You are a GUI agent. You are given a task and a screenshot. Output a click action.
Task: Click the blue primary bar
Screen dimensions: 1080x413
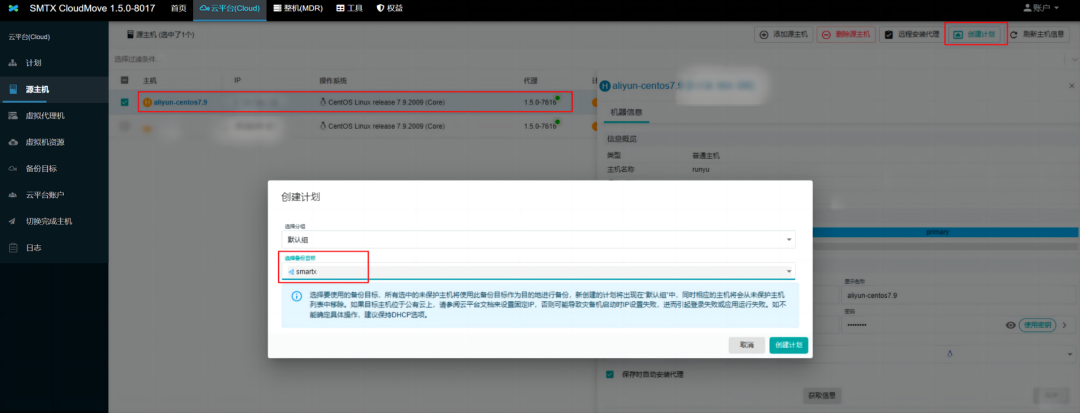(937, 232)
